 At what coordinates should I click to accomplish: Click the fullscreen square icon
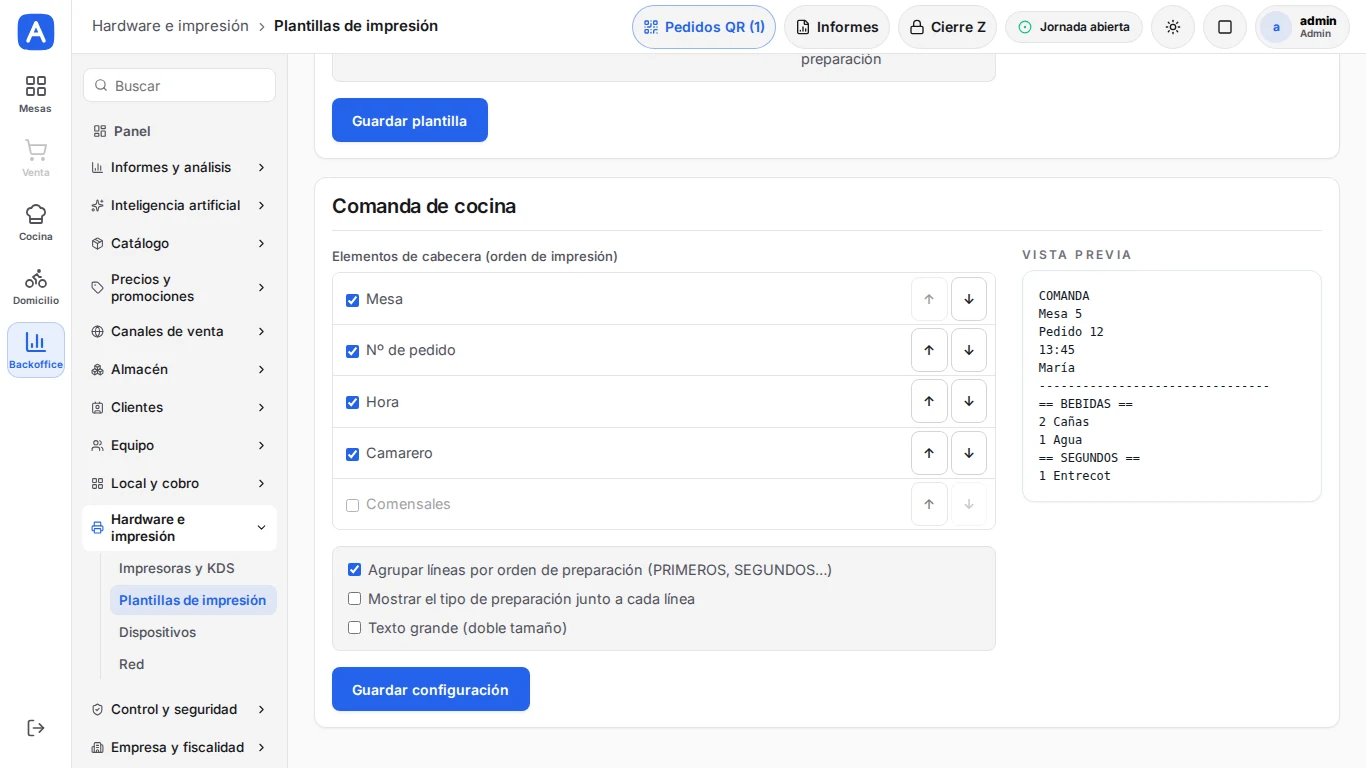pos(1225,27)
